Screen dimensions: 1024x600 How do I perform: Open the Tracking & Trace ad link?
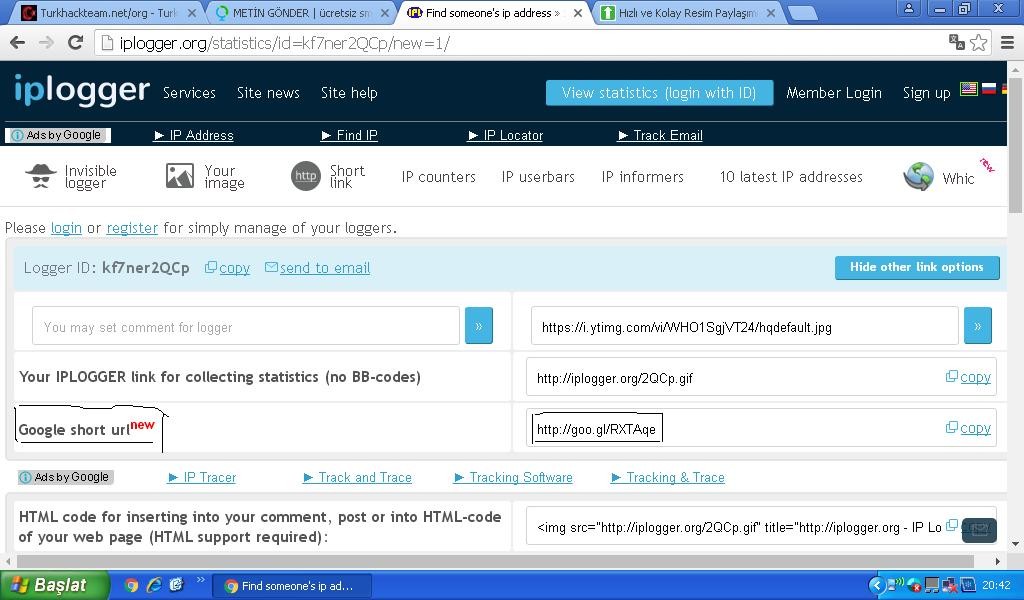tap(667, 477)
